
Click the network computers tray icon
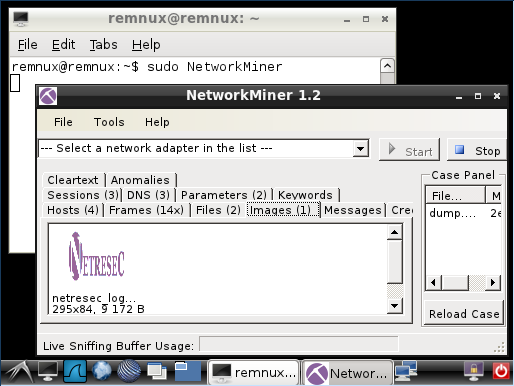coord(405,371)
